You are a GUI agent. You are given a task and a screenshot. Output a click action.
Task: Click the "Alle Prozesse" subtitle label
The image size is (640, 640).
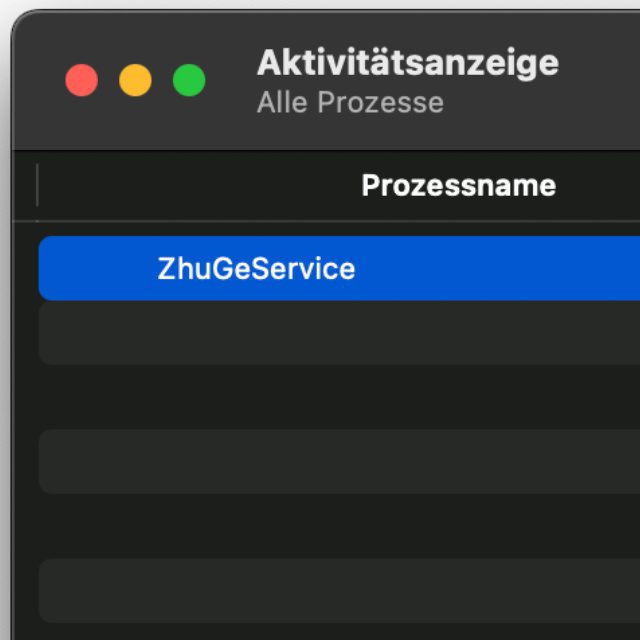click(x=350, y=103)
